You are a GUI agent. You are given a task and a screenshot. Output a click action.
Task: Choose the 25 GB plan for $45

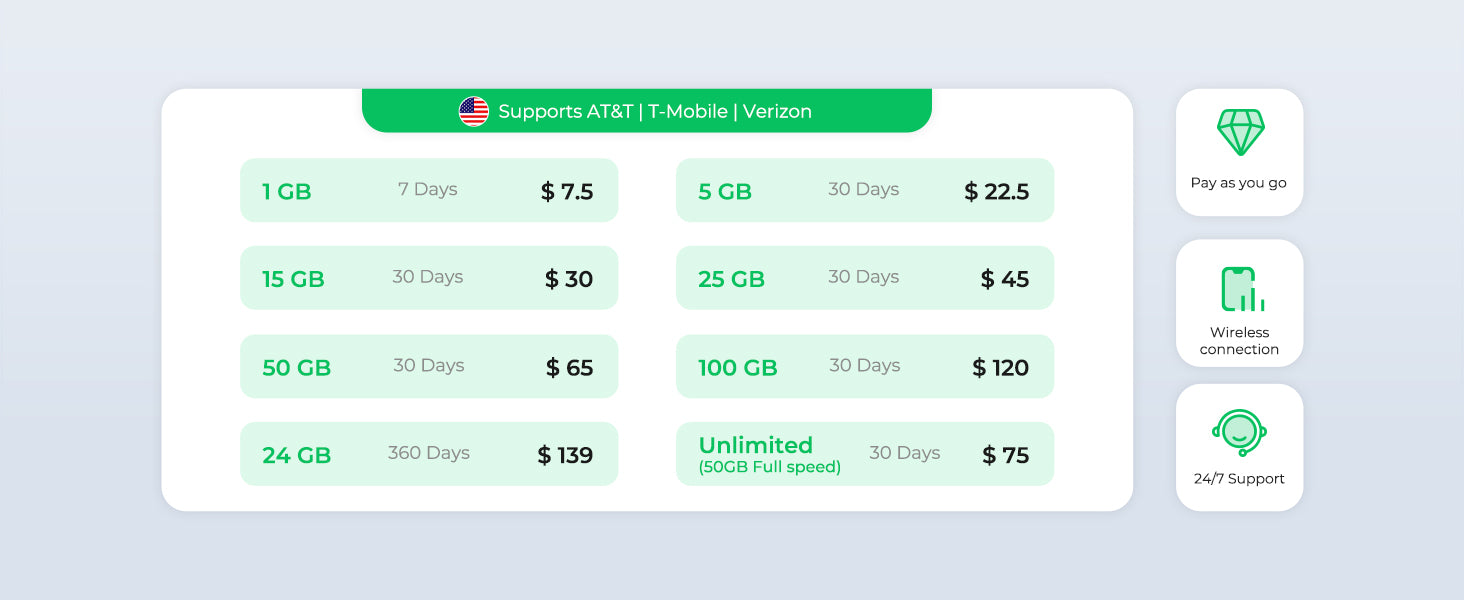865,278
